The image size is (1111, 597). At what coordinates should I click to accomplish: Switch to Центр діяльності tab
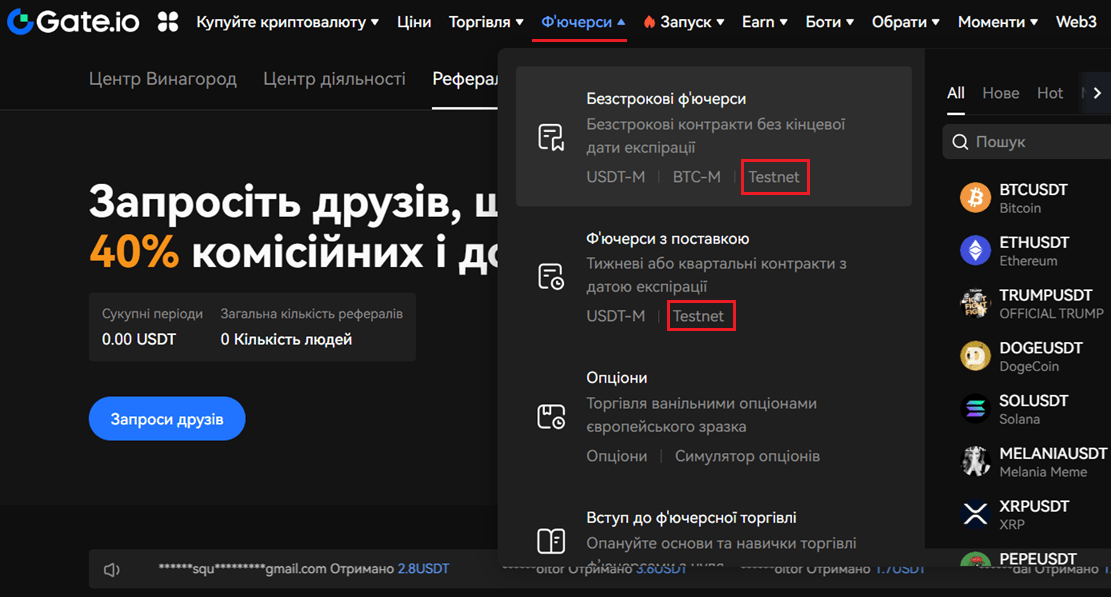pos(334,79)
